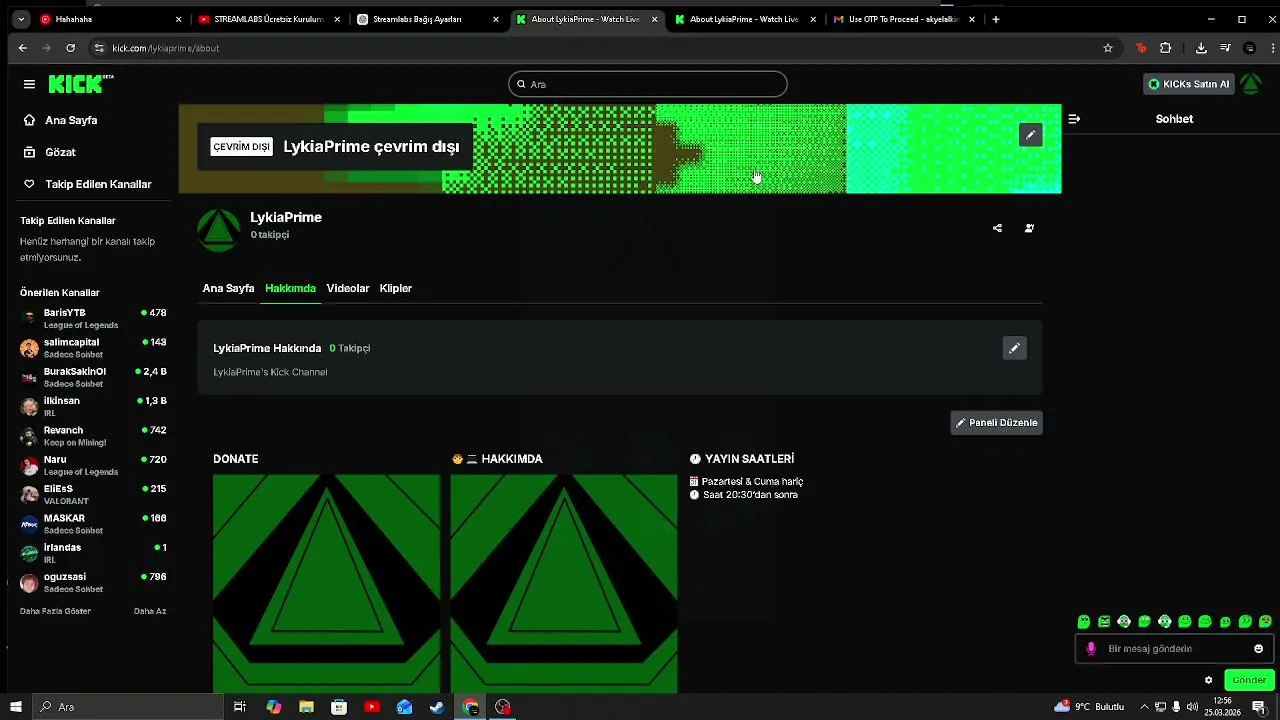Switch to Streamlabs Bağış Ayarları browser tab
Screen dimensions: 1280x720
click(427, 19)
